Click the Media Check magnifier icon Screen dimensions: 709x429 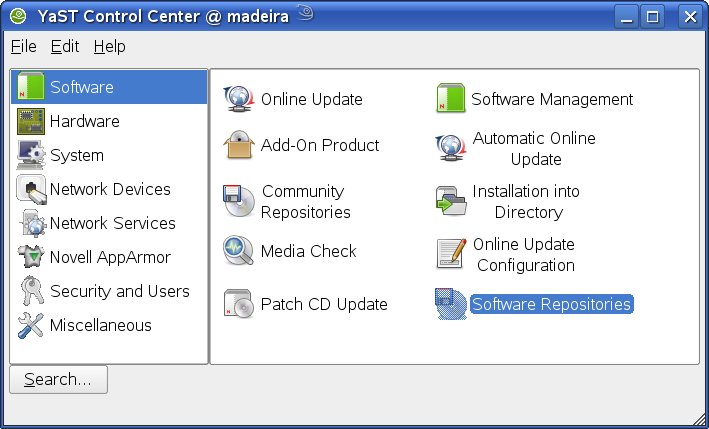238,250
